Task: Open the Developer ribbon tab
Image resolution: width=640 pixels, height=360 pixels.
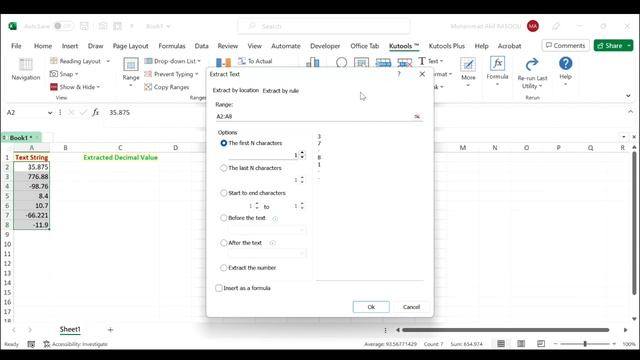Action: 325,46
